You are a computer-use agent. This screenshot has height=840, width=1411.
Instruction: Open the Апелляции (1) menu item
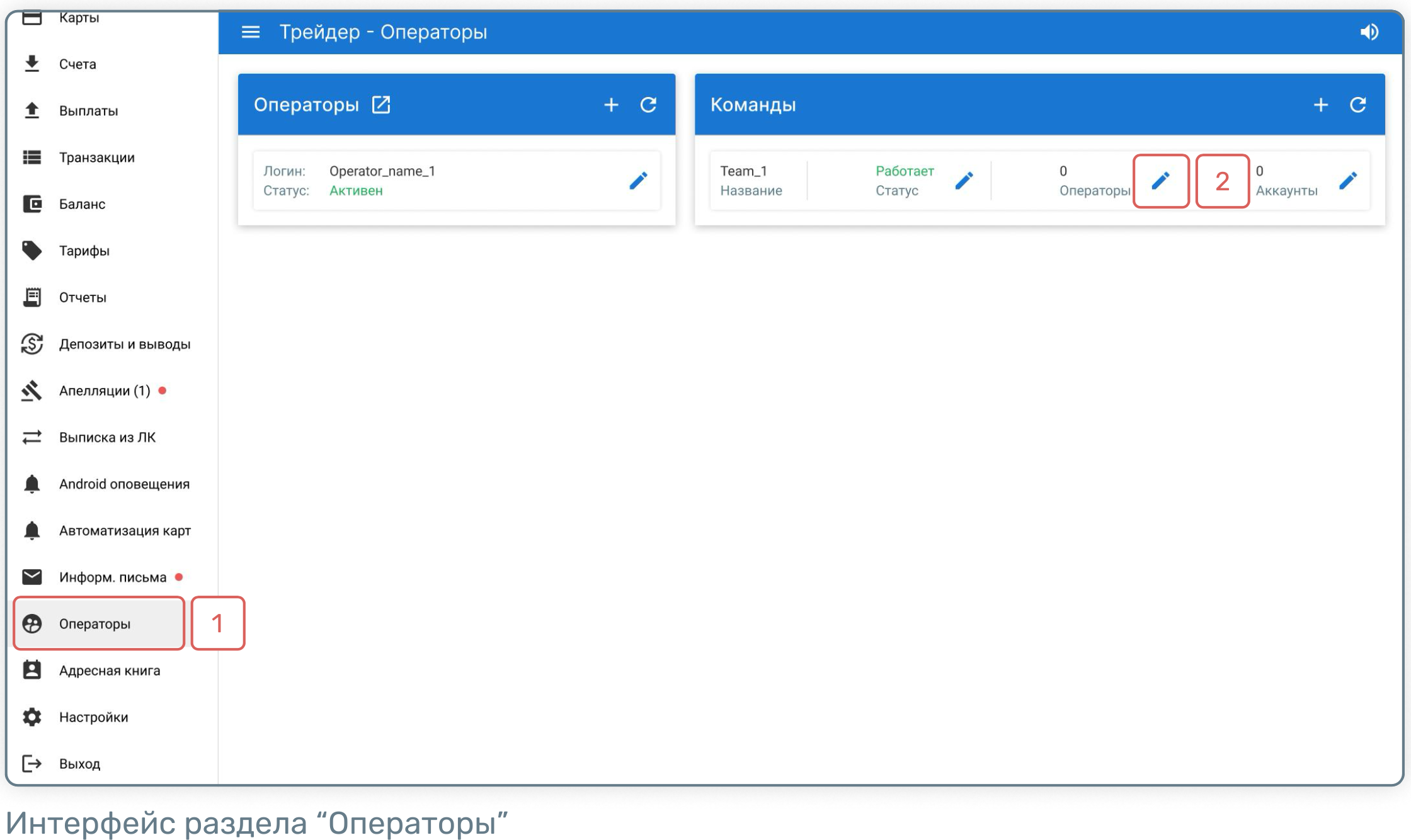[104, 391]
